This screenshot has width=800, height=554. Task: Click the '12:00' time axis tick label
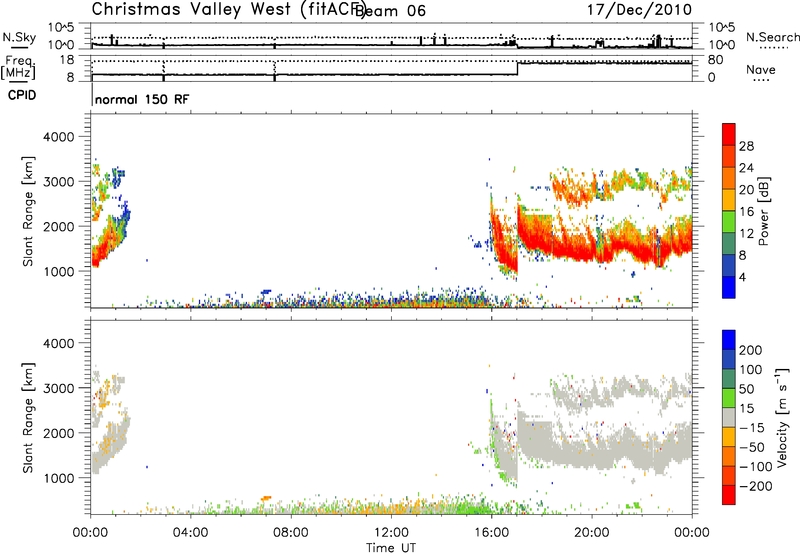click(391, 533)
